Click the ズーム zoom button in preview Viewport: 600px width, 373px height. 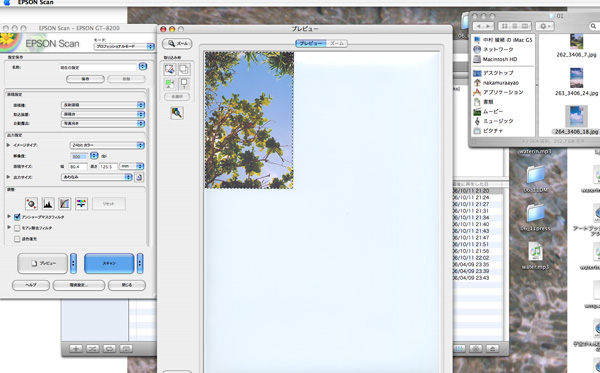coord(177,44)
